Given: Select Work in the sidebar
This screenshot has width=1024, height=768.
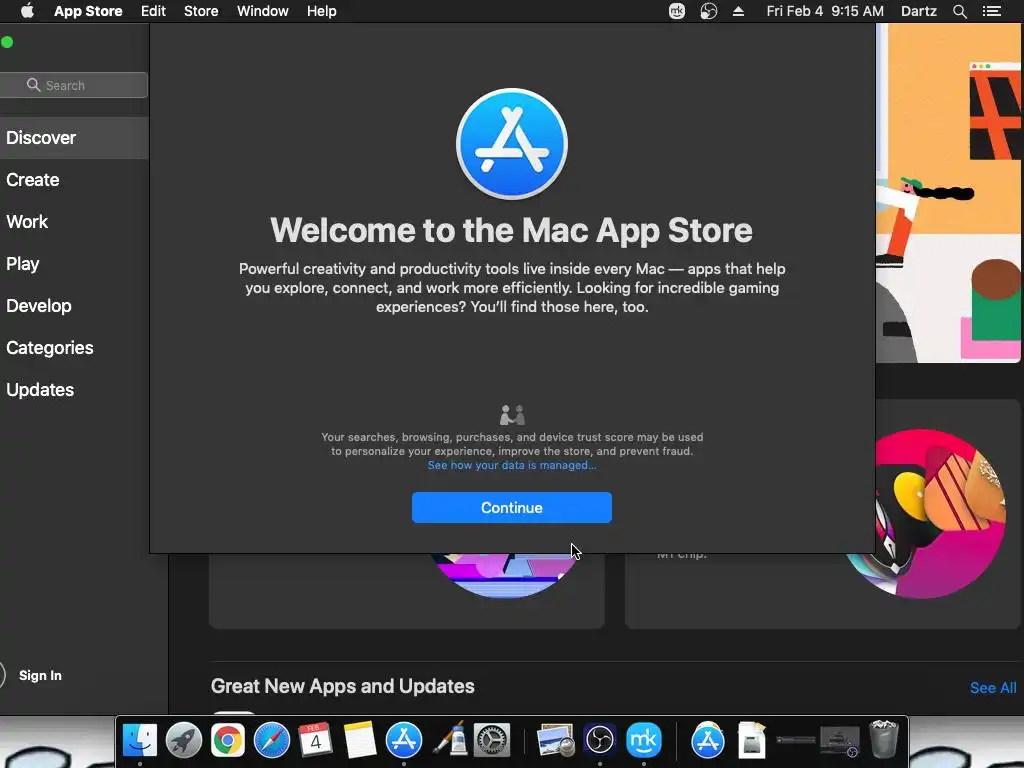Looking at the screenshot, I should pyautogui.click(x=27, y=221).
